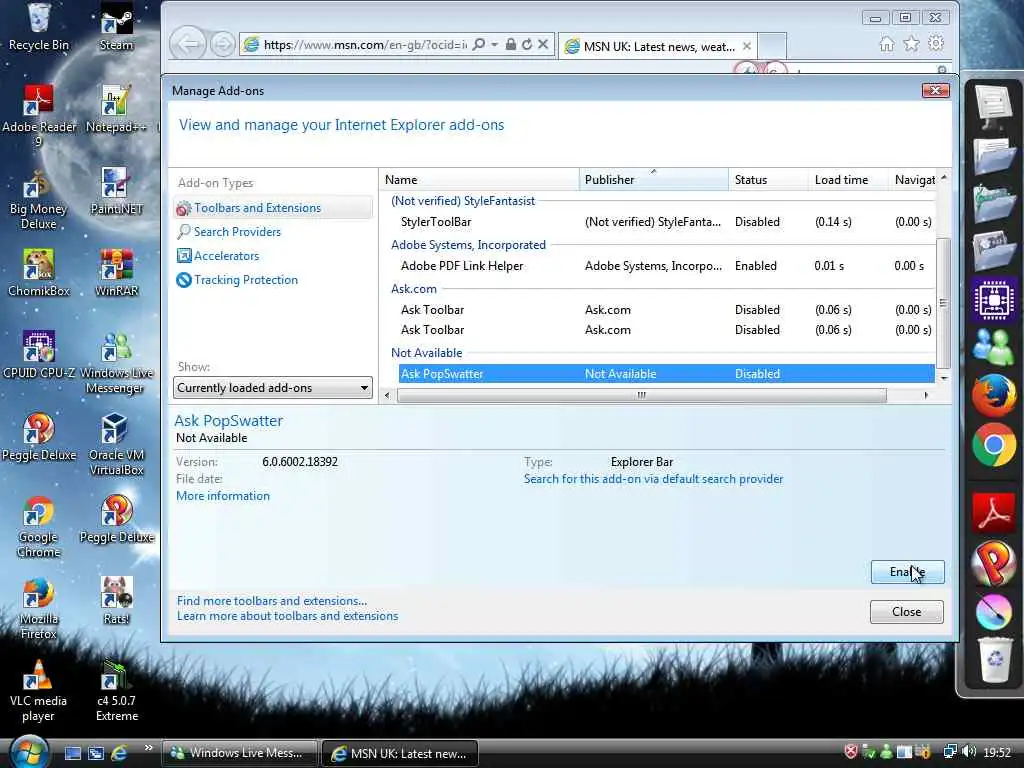1024x768 pixels.
Task: Sort list by Name column header
Action: [x=479, y=180]
